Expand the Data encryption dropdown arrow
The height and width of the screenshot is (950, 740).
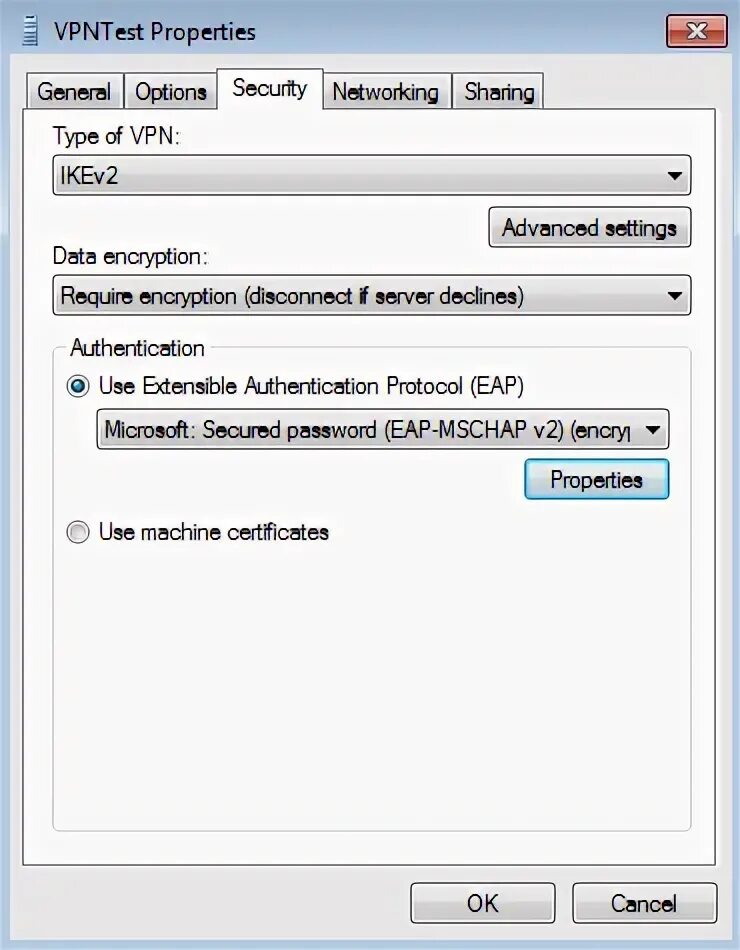[675, 296]
